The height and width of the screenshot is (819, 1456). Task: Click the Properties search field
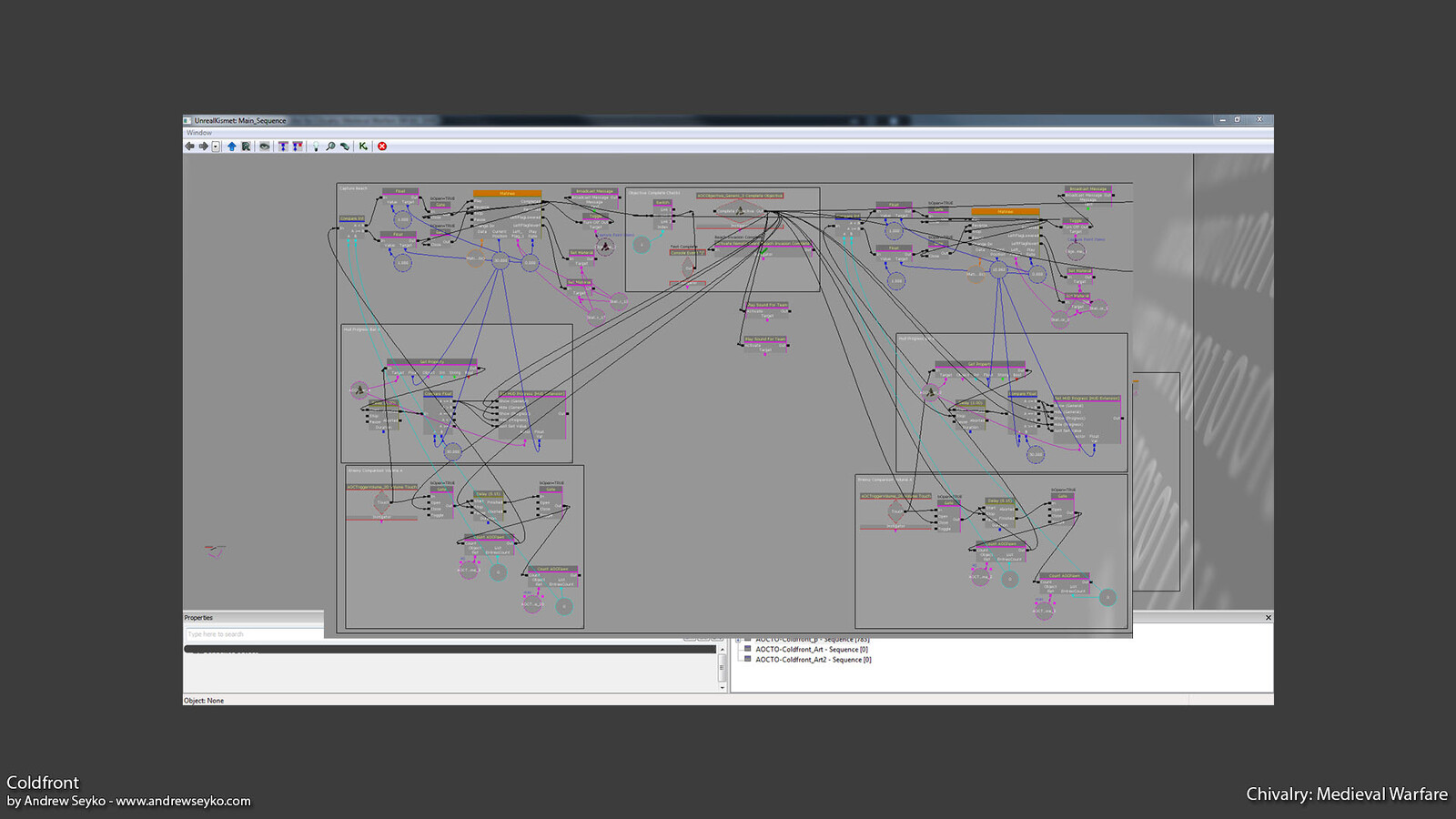254,634
